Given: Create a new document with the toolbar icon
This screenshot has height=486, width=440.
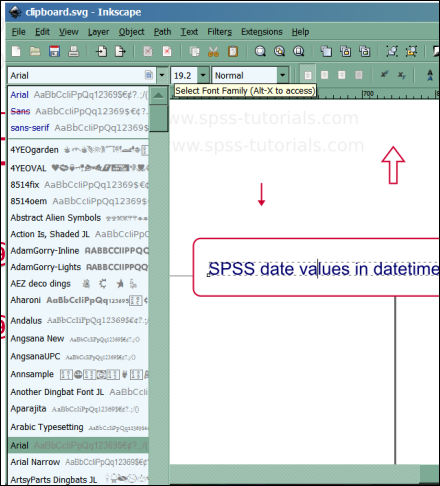Looking at the screenshot, I should click(16, 51).
